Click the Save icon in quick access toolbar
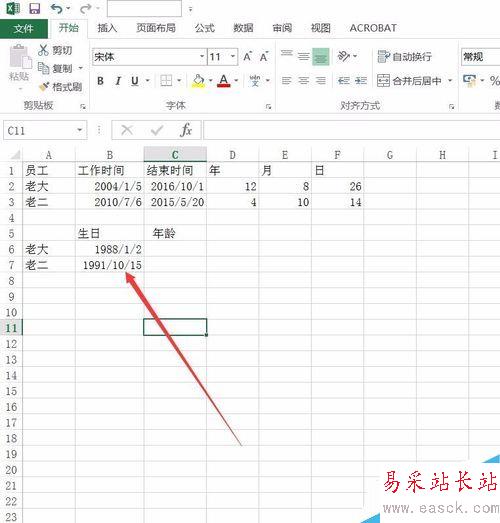The width and height of the screenshot is (500, 523). (x=35, y=8)
